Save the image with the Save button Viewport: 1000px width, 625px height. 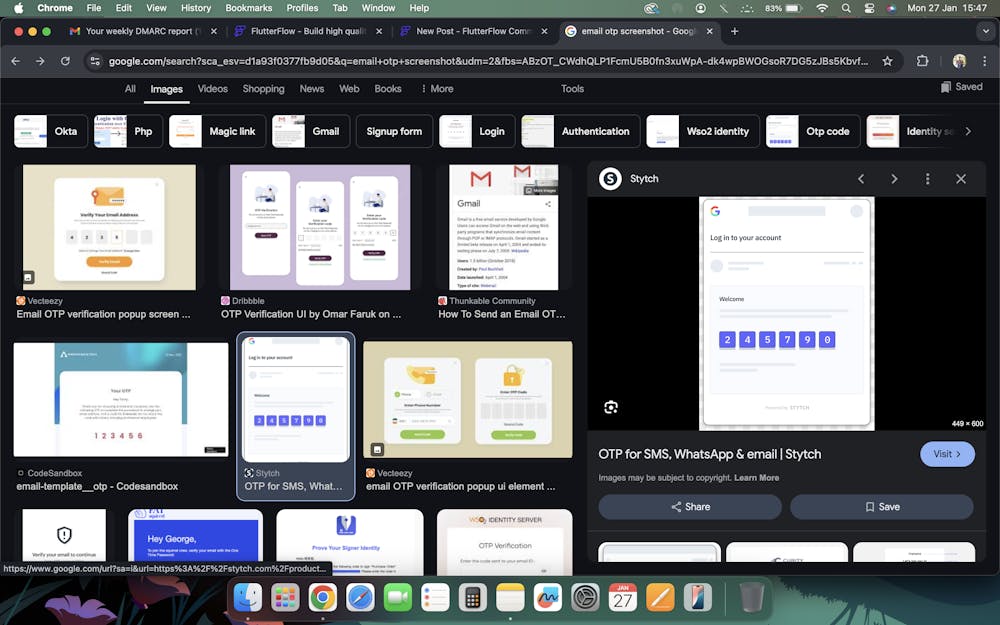coord(882,507)
